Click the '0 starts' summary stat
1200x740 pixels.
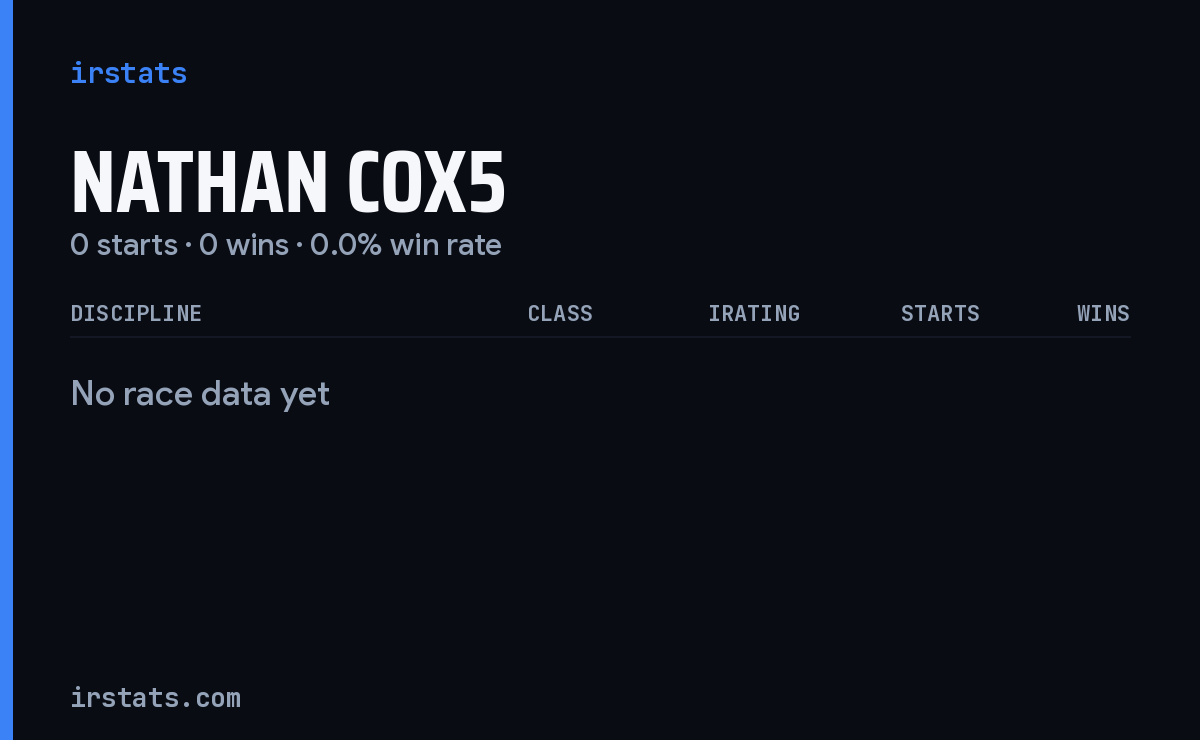point(124,245)
